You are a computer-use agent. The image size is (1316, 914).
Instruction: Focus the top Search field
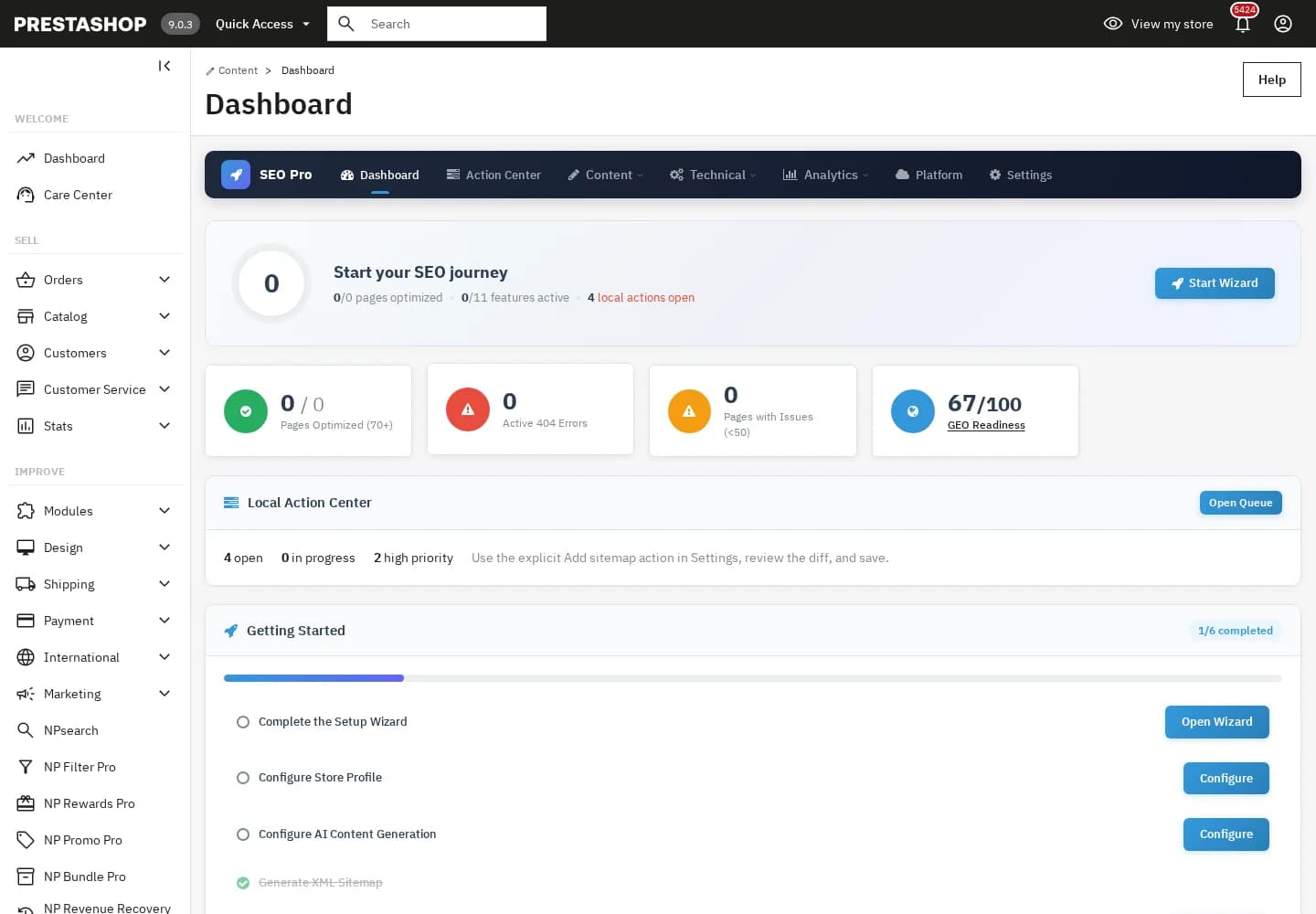click(437, 24)
